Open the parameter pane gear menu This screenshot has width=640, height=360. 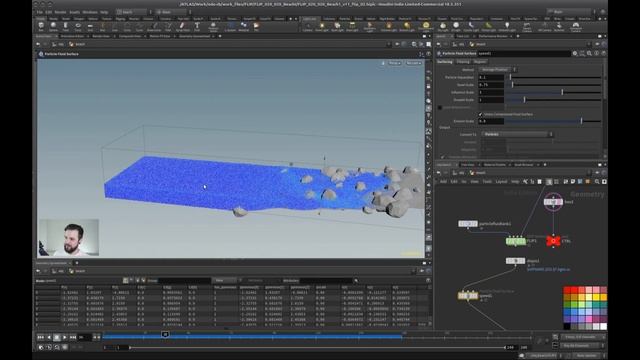pos(575,53)
